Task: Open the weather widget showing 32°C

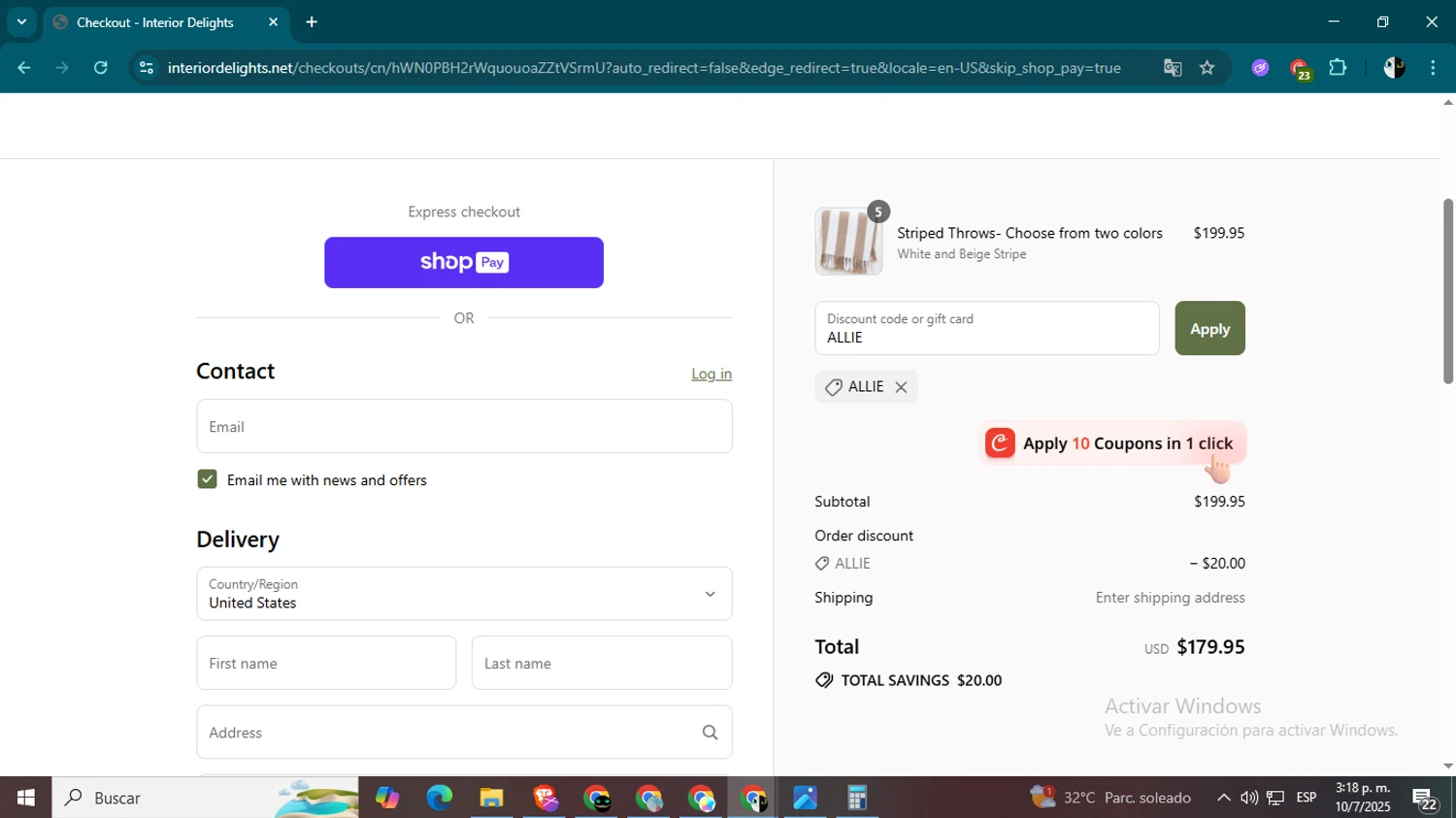Action: [x=1110, y=798]
